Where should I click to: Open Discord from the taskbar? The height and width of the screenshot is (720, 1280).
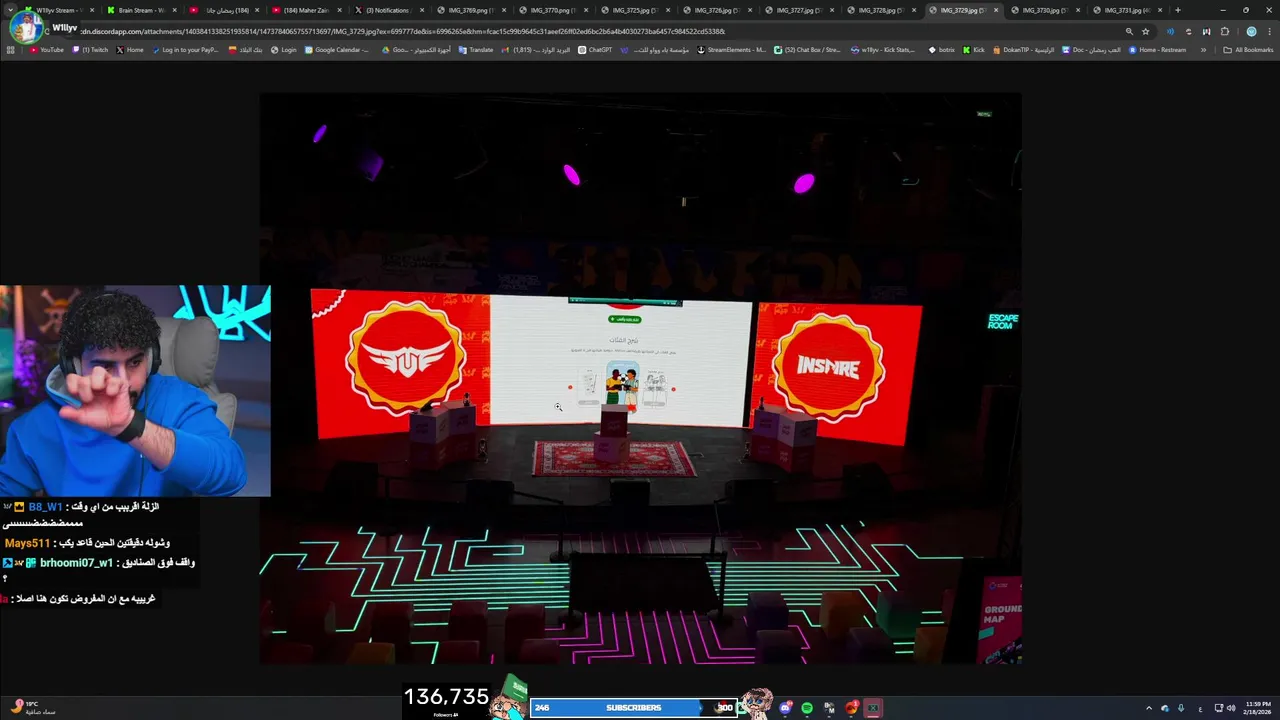coord(786,708)
